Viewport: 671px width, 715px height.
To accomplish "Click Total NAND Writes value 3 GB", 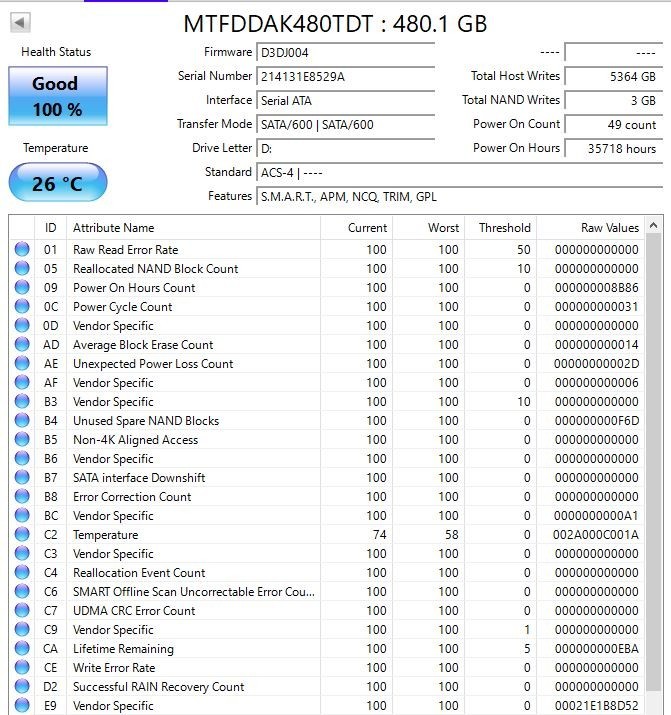I will coord(614,100).
